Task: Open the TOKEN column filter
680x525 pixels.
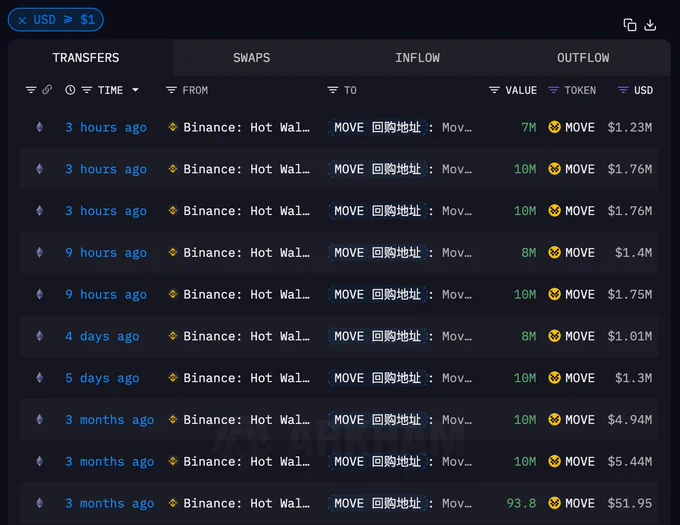Action: pyautogui.click(x=553, y=90)
